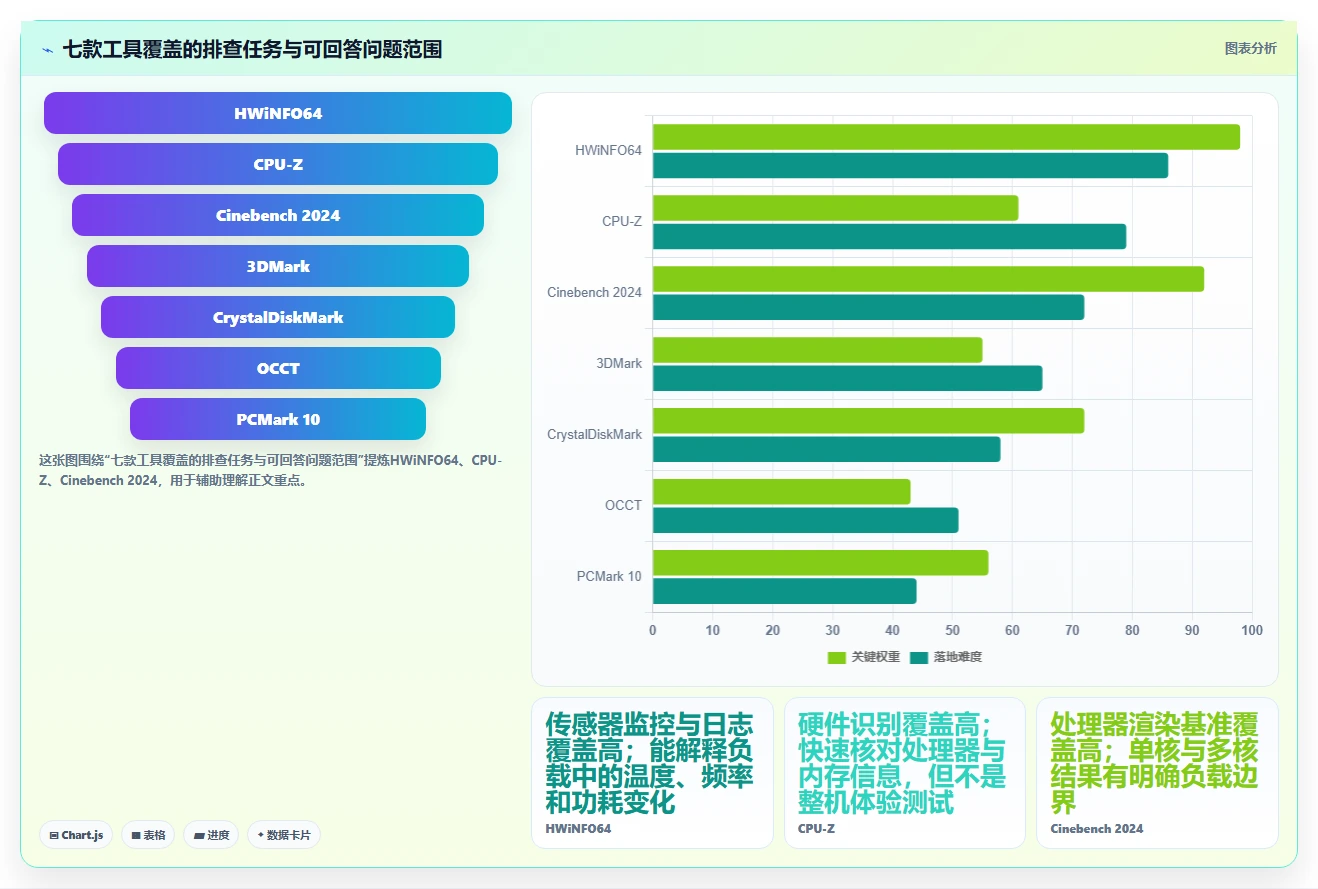Select the CrystalDiskMark funnel bar
The height and width of the screenshot is (889, 1318).
point(278,317)
